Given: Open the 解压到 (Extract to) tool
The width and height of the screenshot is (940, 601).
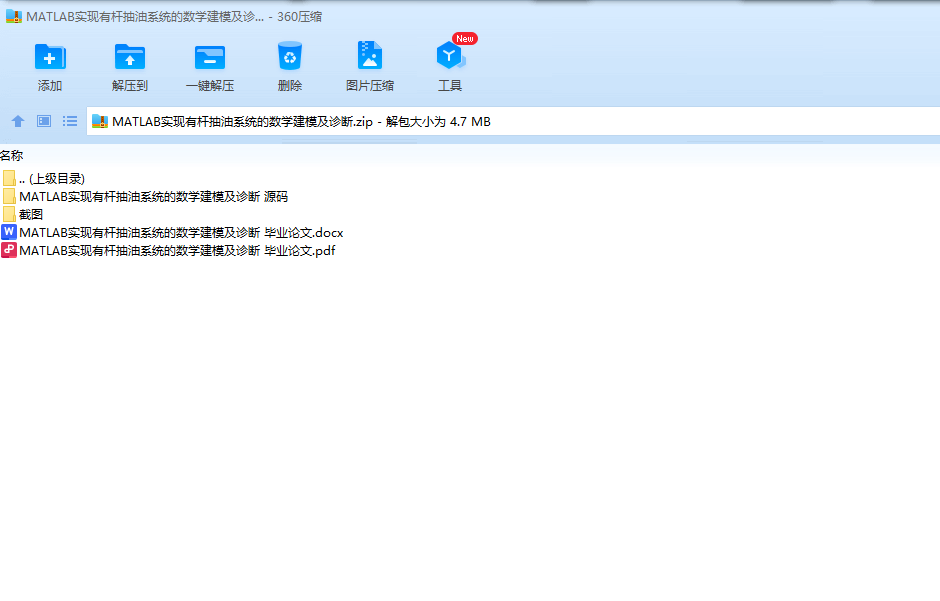Looking at the screenshot, I should click(x=129, y=58).
